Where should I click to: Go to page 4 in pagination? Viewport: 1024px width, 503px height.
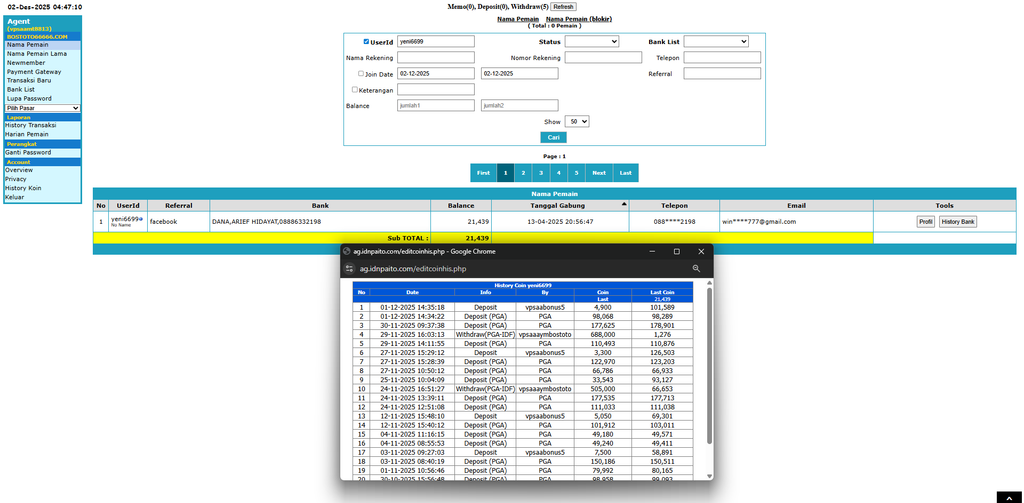[x=558, y=173]
